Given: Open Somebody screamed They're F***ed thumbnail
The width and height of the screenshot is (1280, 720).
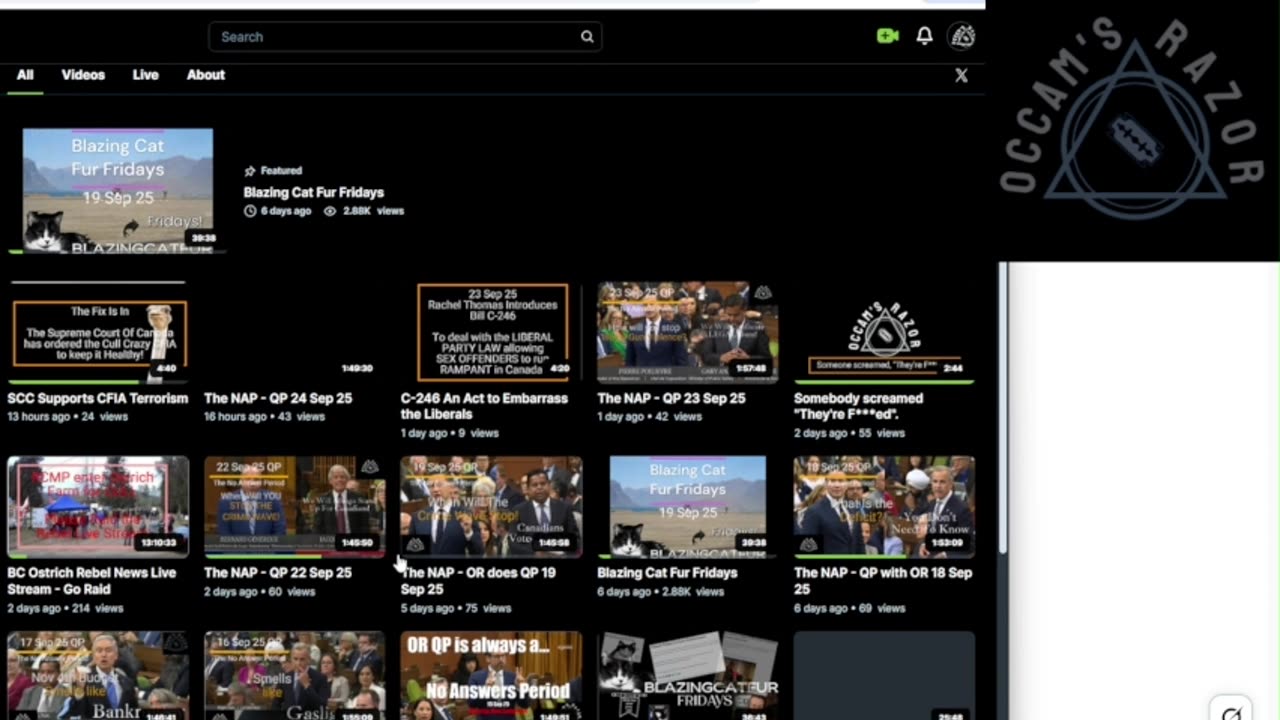Looking at the screenshot, I should 884,331.
